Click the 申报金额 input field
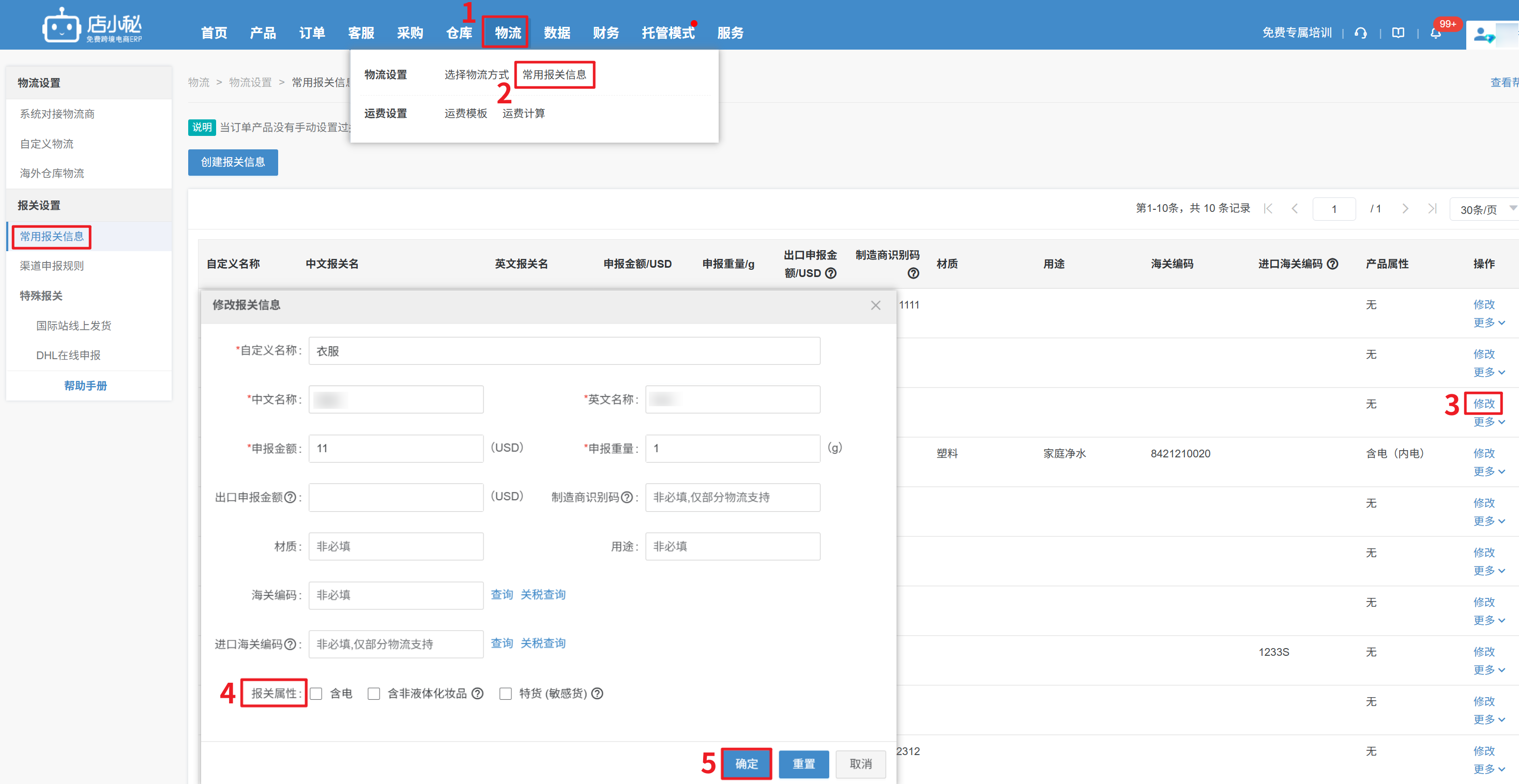Viewport: 1519px width, 784px height. pos(396,448)
